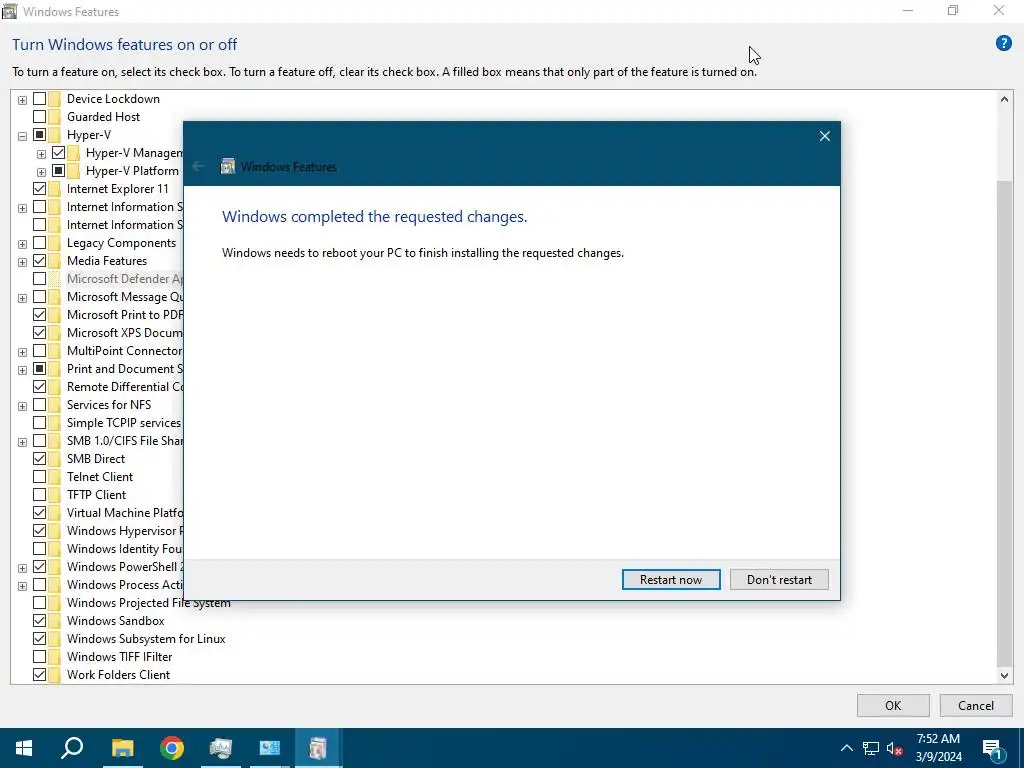Click the Device Lockdown folder icon
The height and width of the screenshot is (768, 1024).
[x=55, y=99]
